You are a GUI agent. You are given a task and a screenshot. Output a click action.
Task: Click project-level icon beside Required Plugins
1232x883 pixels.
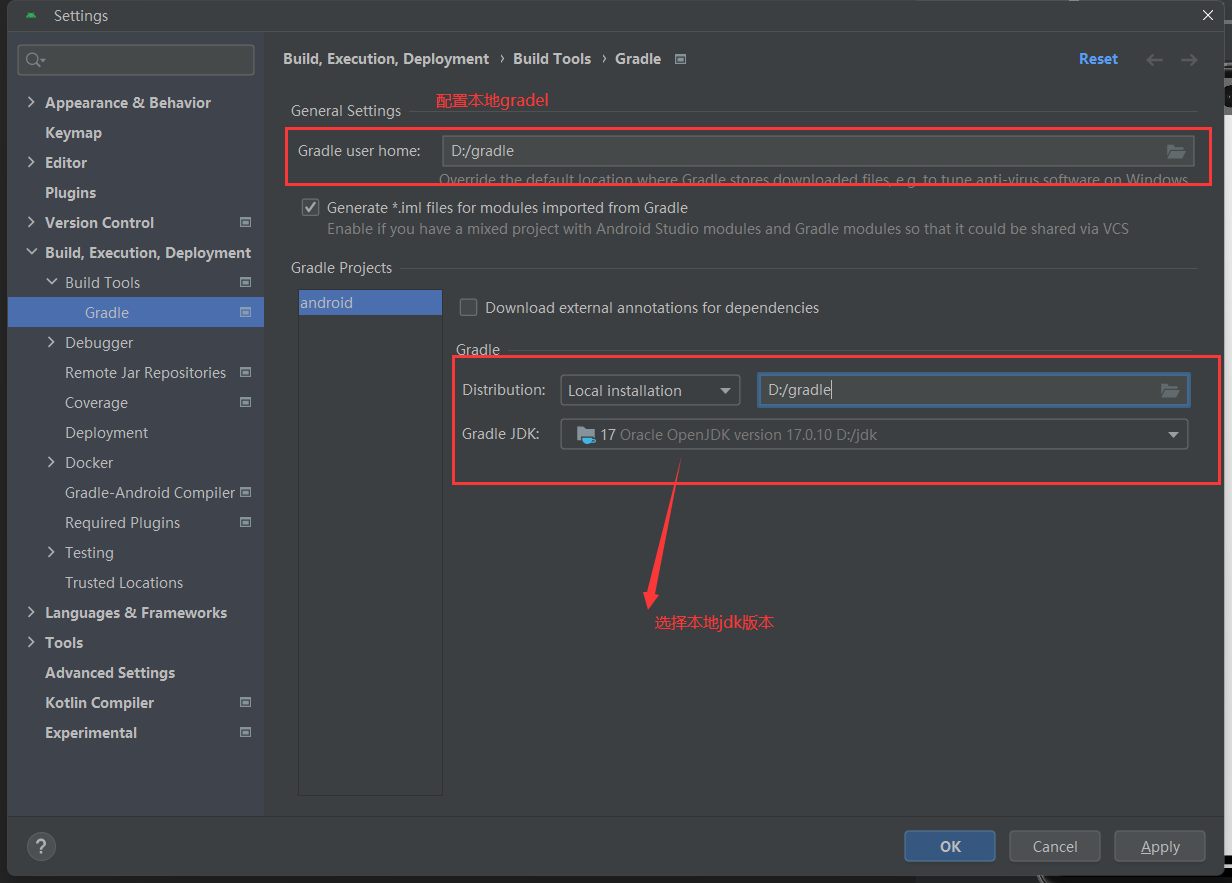coord(246,522)
